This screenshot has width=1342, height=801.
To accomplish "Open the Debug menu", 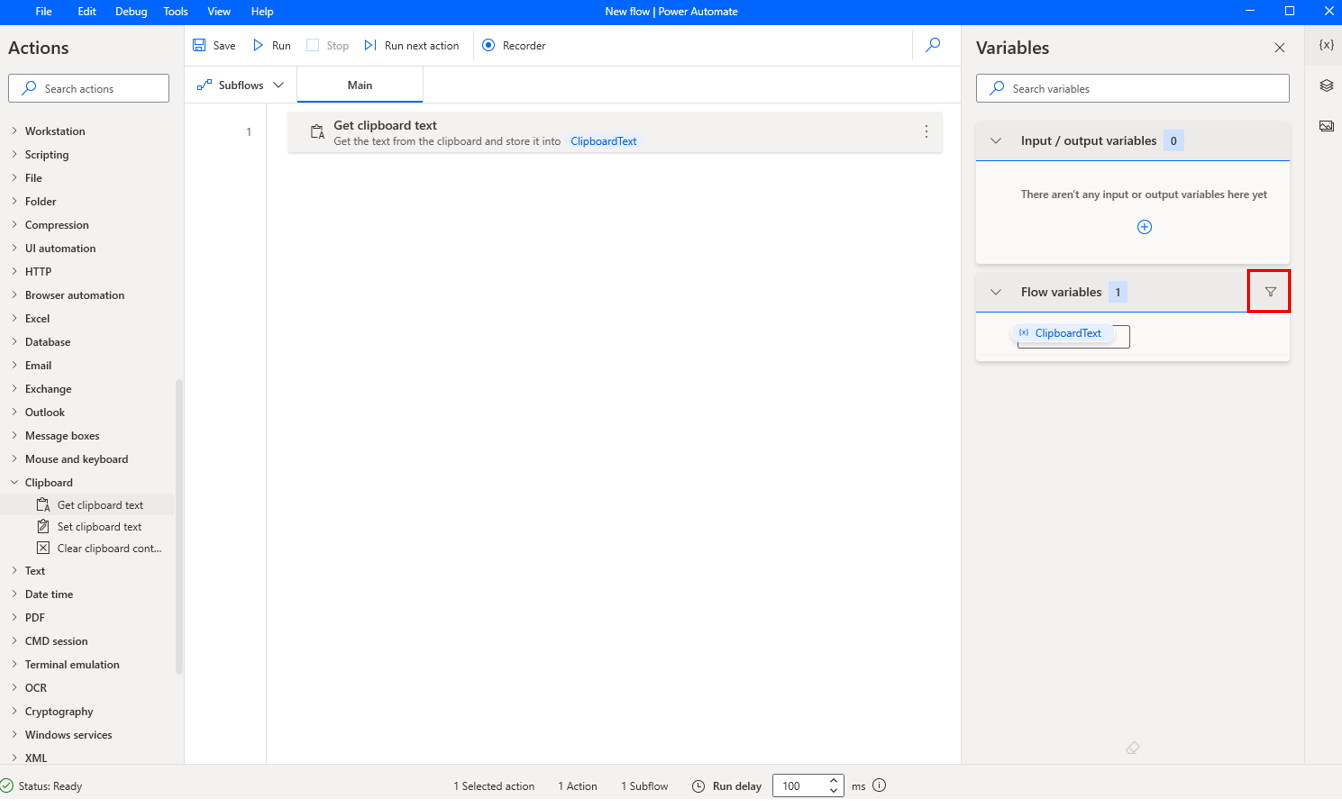I will point(130,11).
